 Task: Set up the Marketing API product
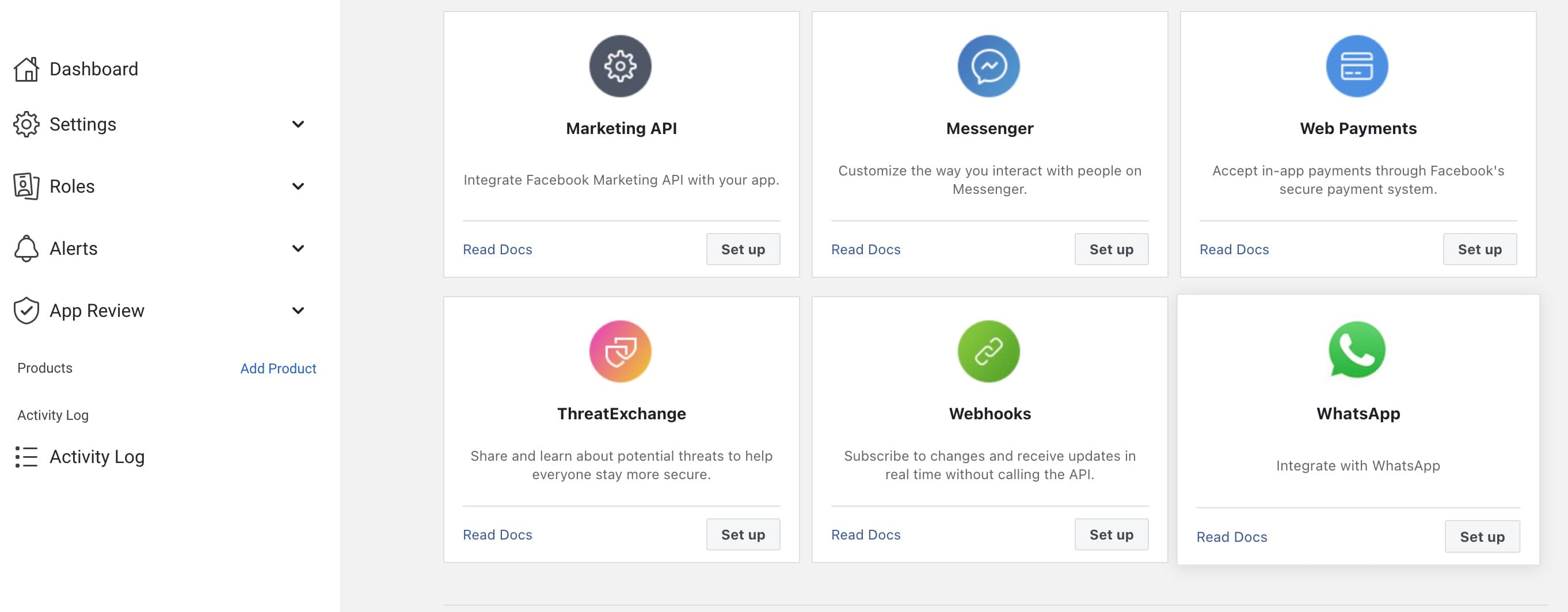click(x=743, y=249)
